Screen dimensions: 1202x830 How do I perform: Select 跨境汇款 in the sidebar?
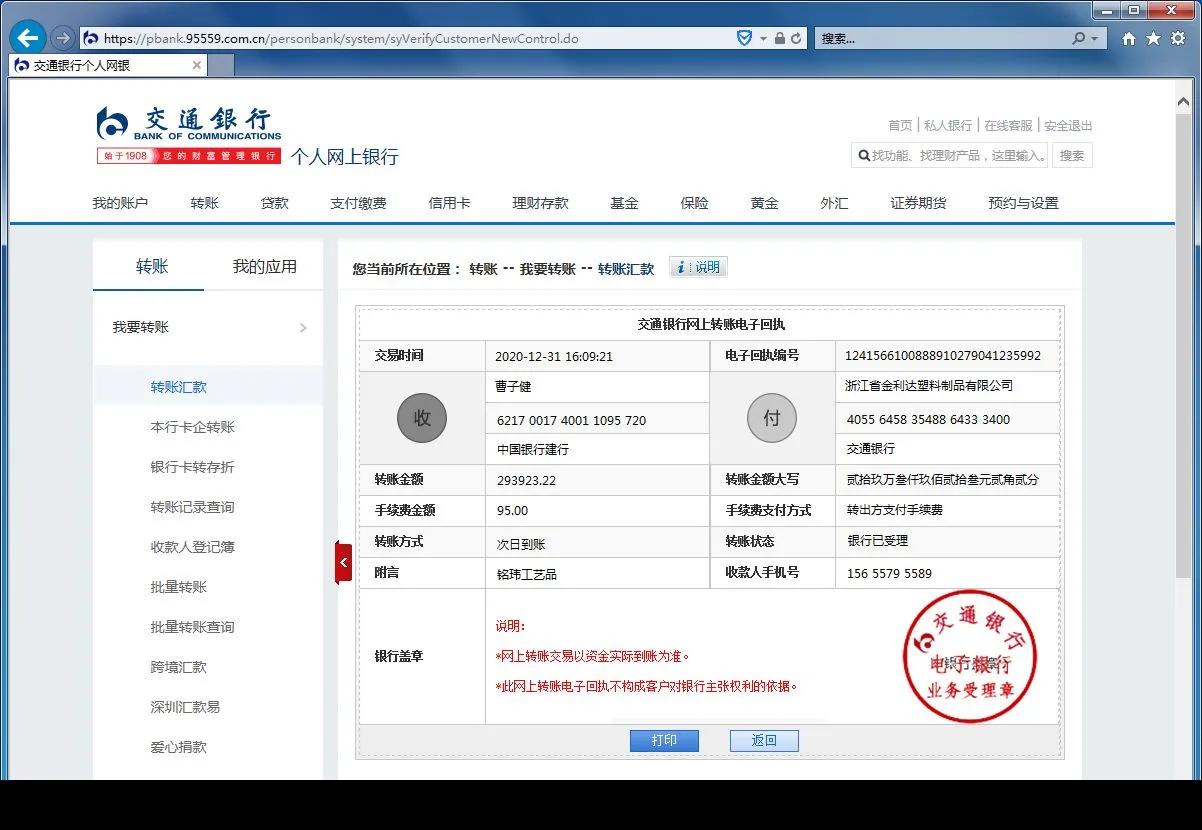[179, 667]
